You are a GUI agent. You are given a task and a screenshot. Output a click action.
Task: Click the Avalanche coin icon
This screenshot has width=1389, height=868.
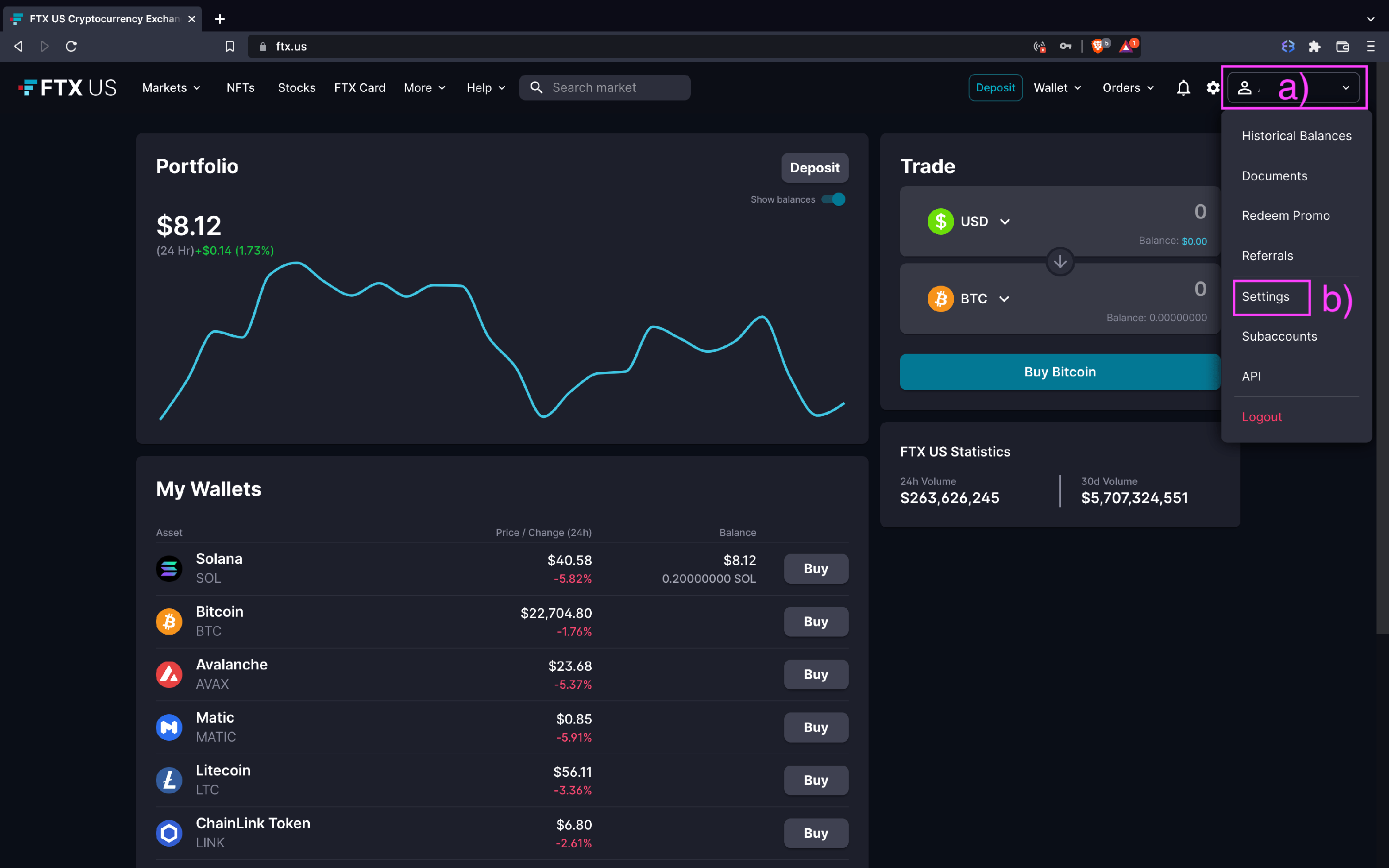coord(169,674)
